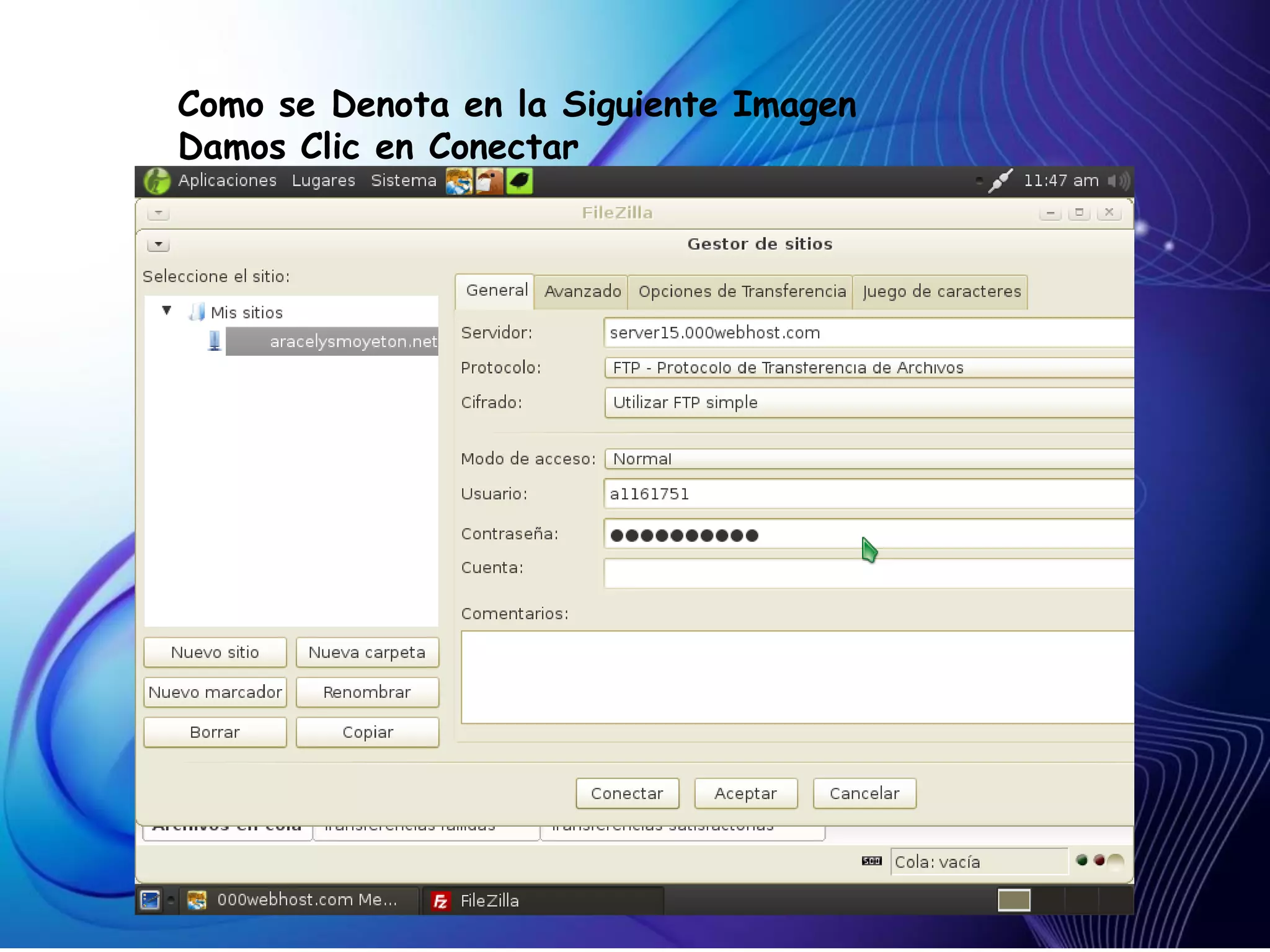Open the Opciones de Transferencia tab

point(742,292)
